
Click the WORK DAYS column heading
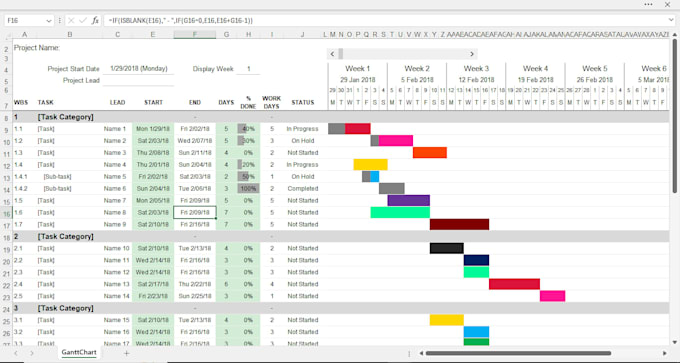[271, 102]
